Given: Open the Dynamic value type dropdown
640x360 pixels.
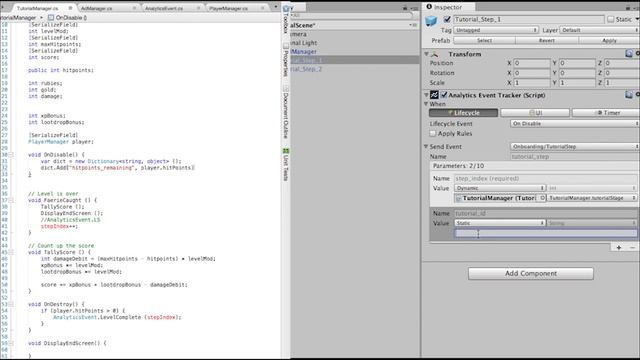Looking at the screenshot, I should pos(500,188).
